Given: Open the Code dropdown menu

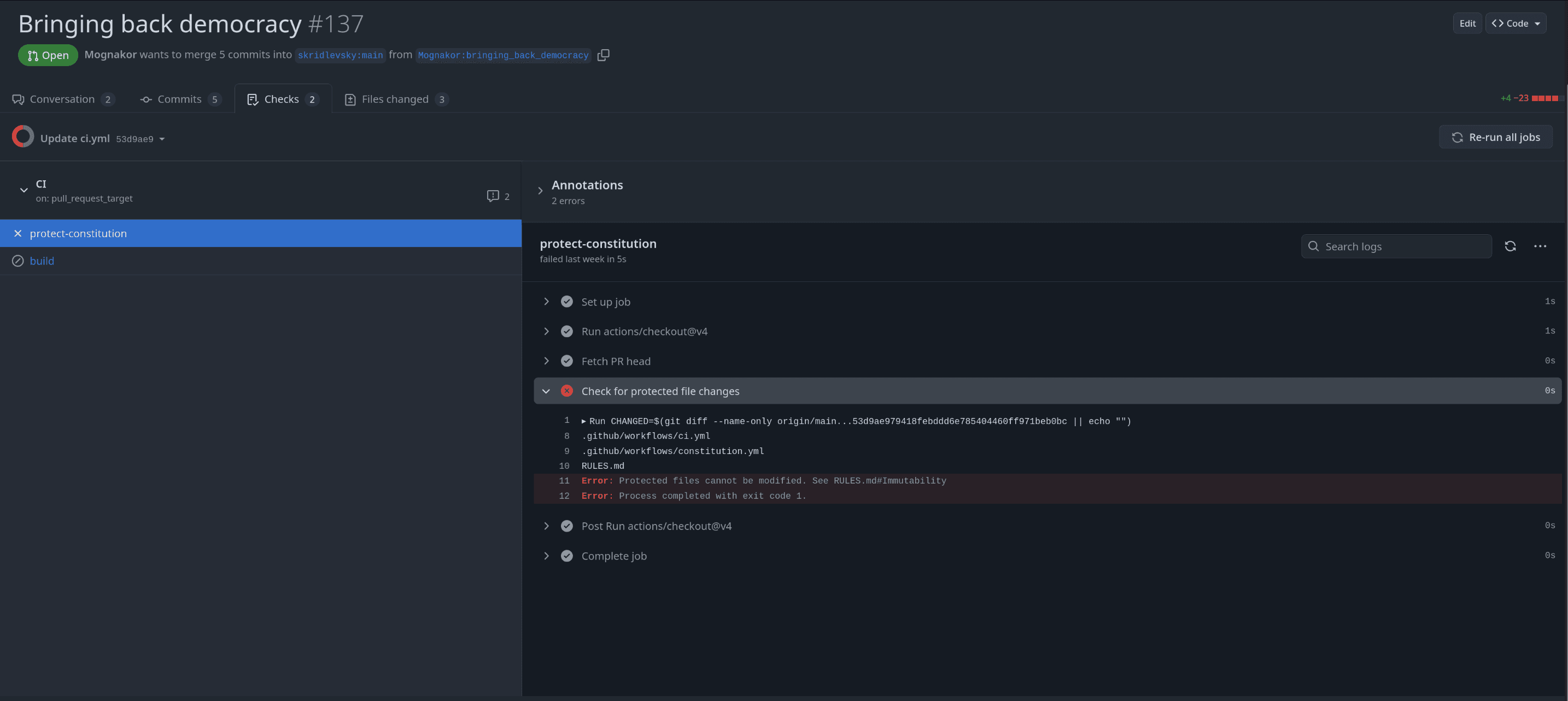Looking at the screenshot, I should pos(1515,23).
